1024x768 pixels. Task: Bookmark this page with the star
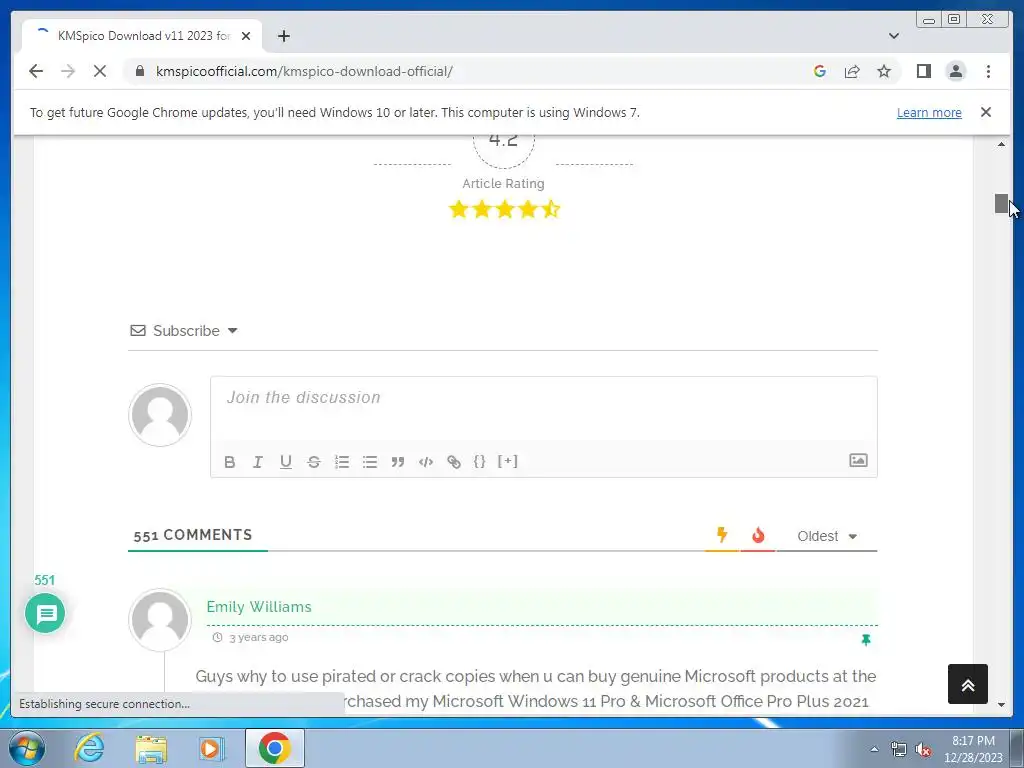(x=884, y=71)
